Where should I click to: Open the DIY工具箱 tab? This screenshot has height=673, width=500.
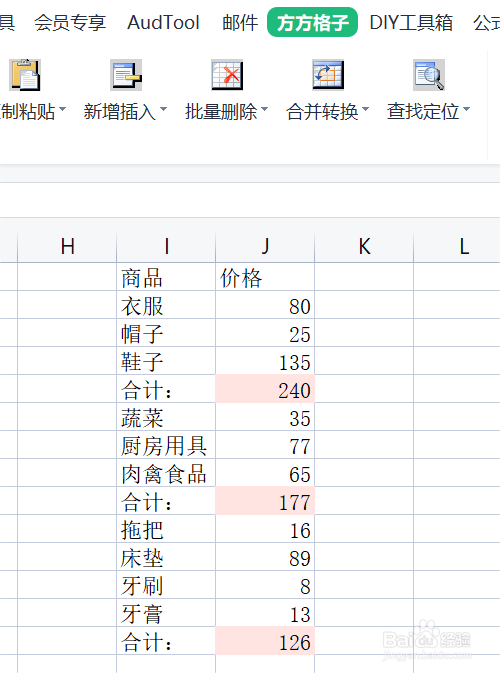[411, 22]
